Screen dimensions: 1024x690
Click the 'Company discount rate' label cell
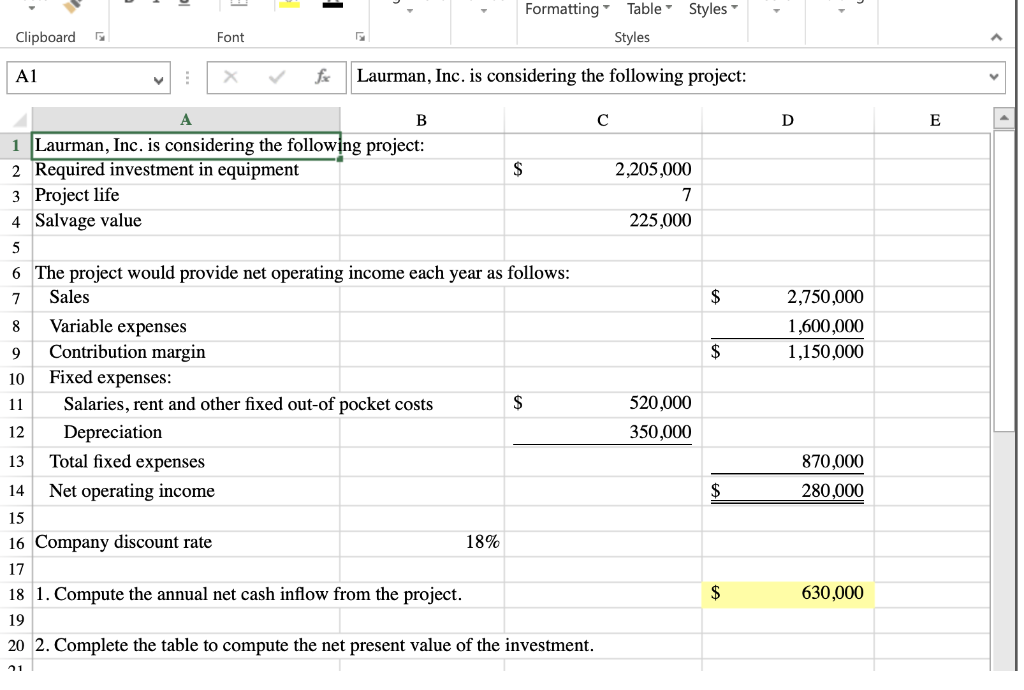coord(185,543)
